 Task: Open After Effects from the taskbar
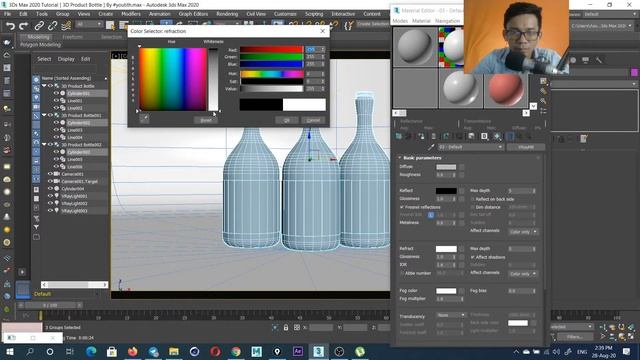point(298,351)
